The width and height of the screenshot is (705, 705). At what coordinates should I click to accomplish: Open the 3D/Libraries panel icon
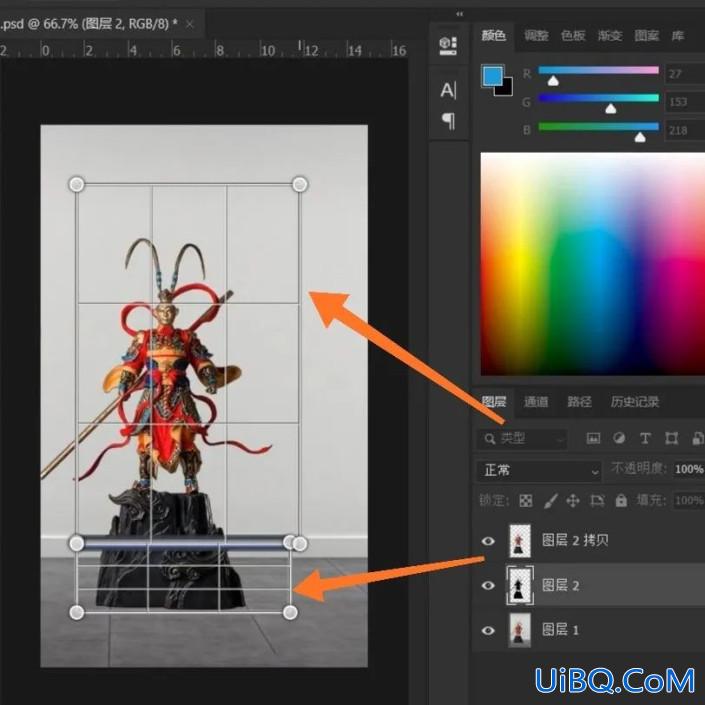(448, 45)
